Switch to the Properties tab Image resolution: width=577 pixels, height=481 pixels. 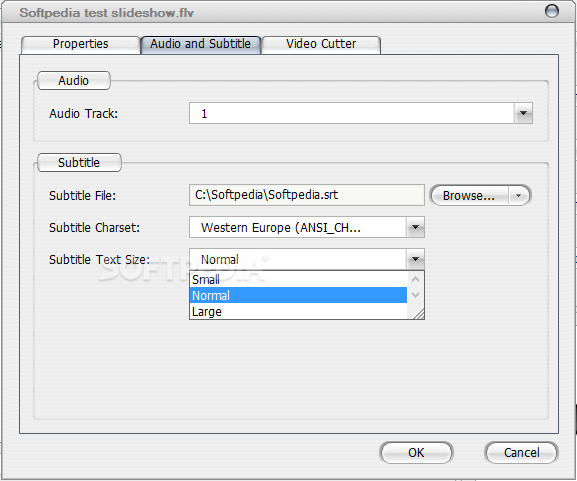click(80, 44)
